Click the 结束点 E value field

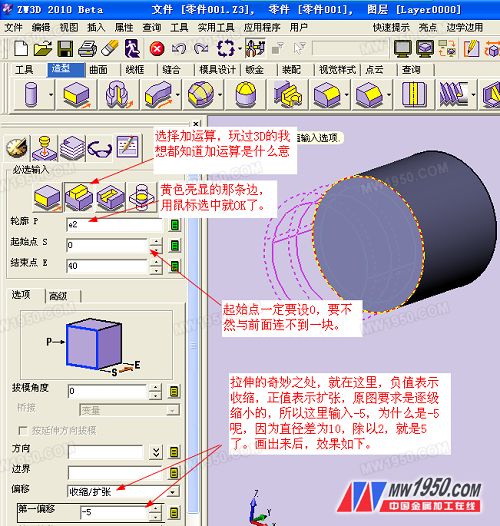(107, 266)
